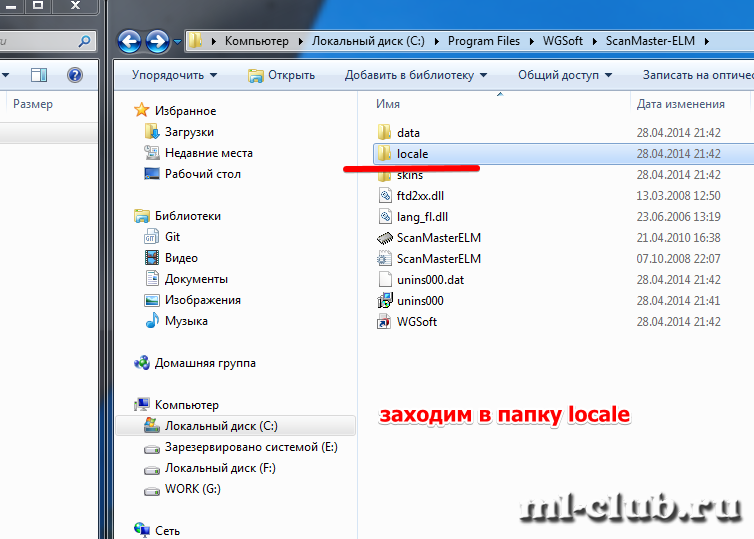Click help question mark icon
Viewport: 754px width, 539px height.
coord(74,75)
